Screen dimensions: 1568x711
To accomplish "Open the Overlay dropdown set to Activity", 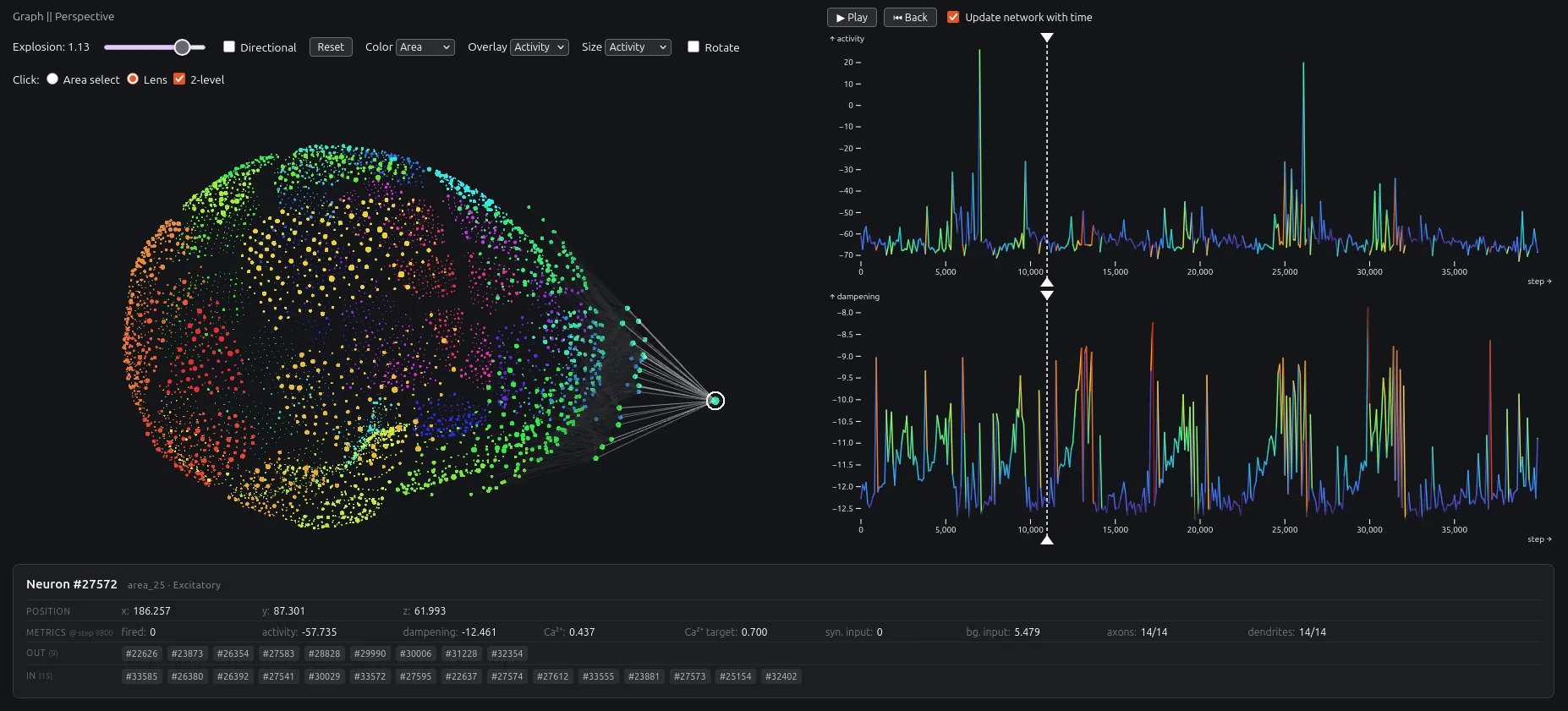I will (x=540, y=47).
